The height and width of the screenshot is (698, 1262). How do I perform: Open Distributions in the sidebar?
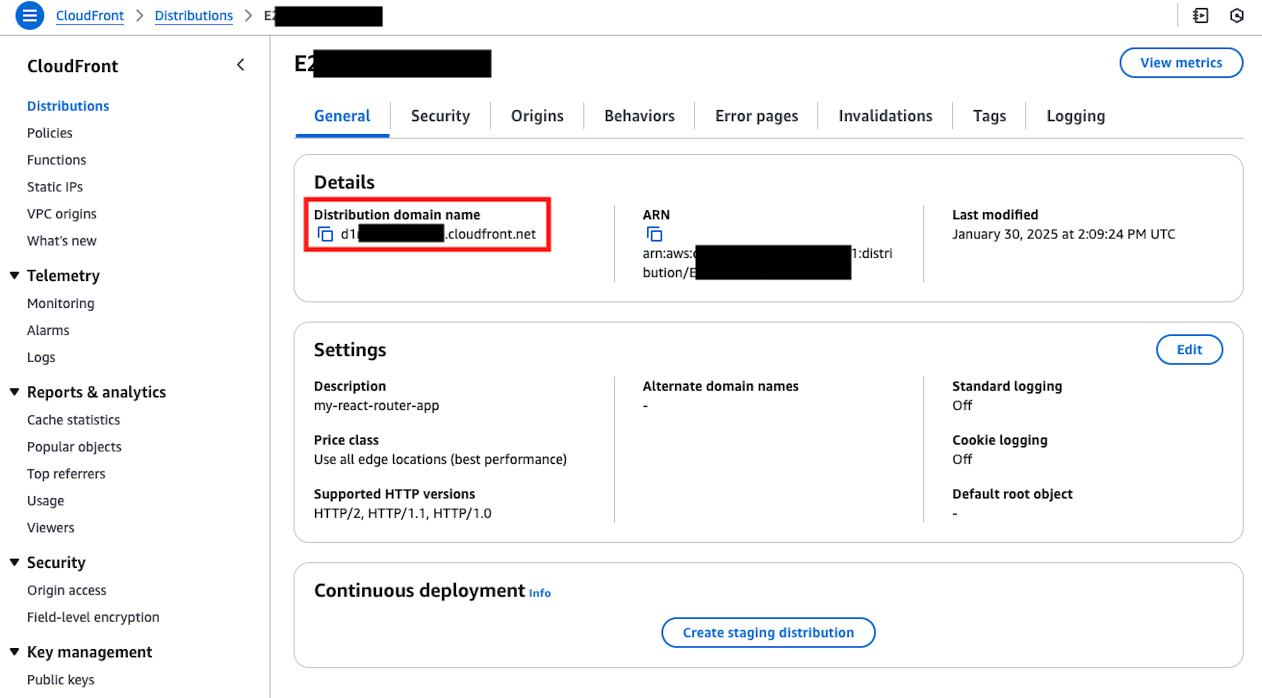click(68, 106)
